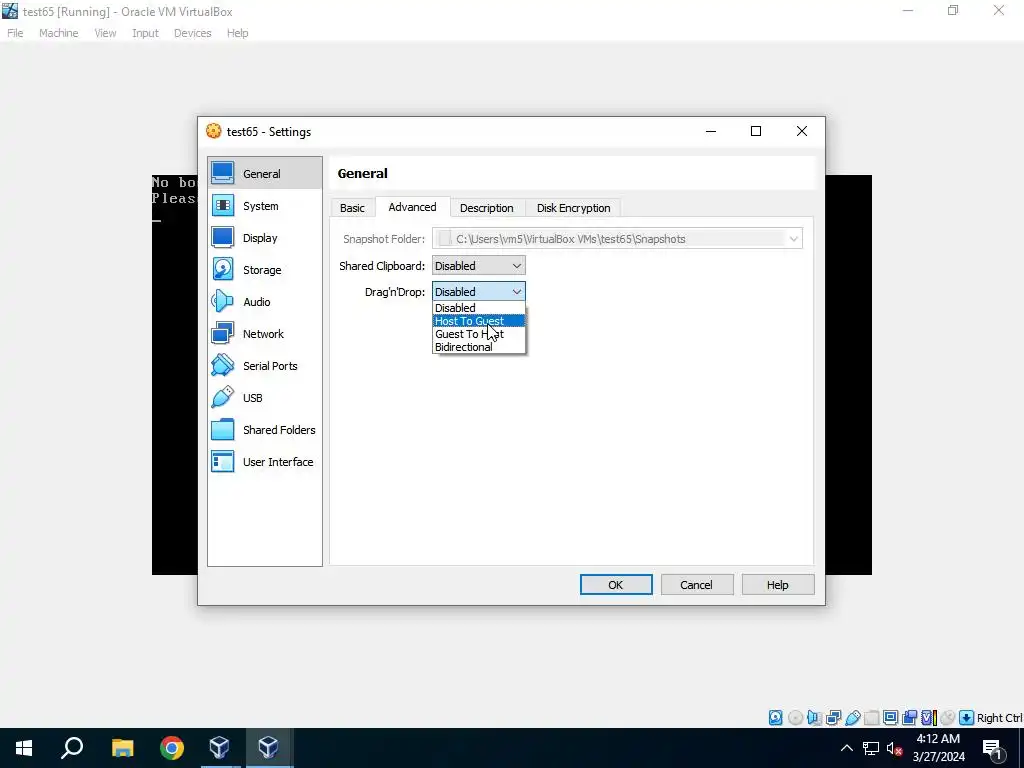Open the View menu
Viewport: 1024px width, 768px height.
tap(105, 33)
